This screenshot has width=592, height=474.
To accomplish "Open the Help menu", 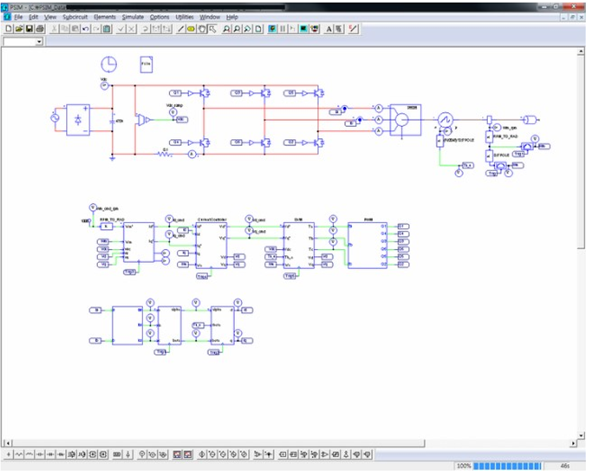I will 232,17.
